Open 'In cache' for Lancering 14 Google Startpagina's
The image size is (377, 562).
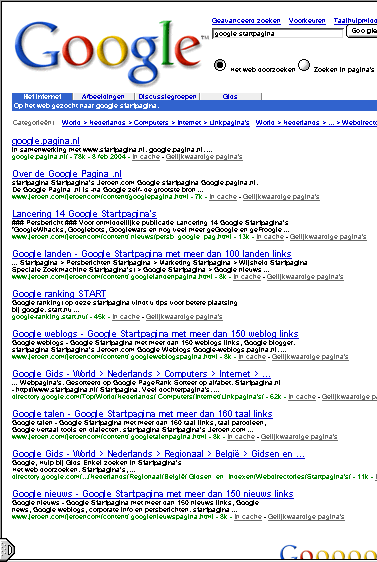click(270, 237)
